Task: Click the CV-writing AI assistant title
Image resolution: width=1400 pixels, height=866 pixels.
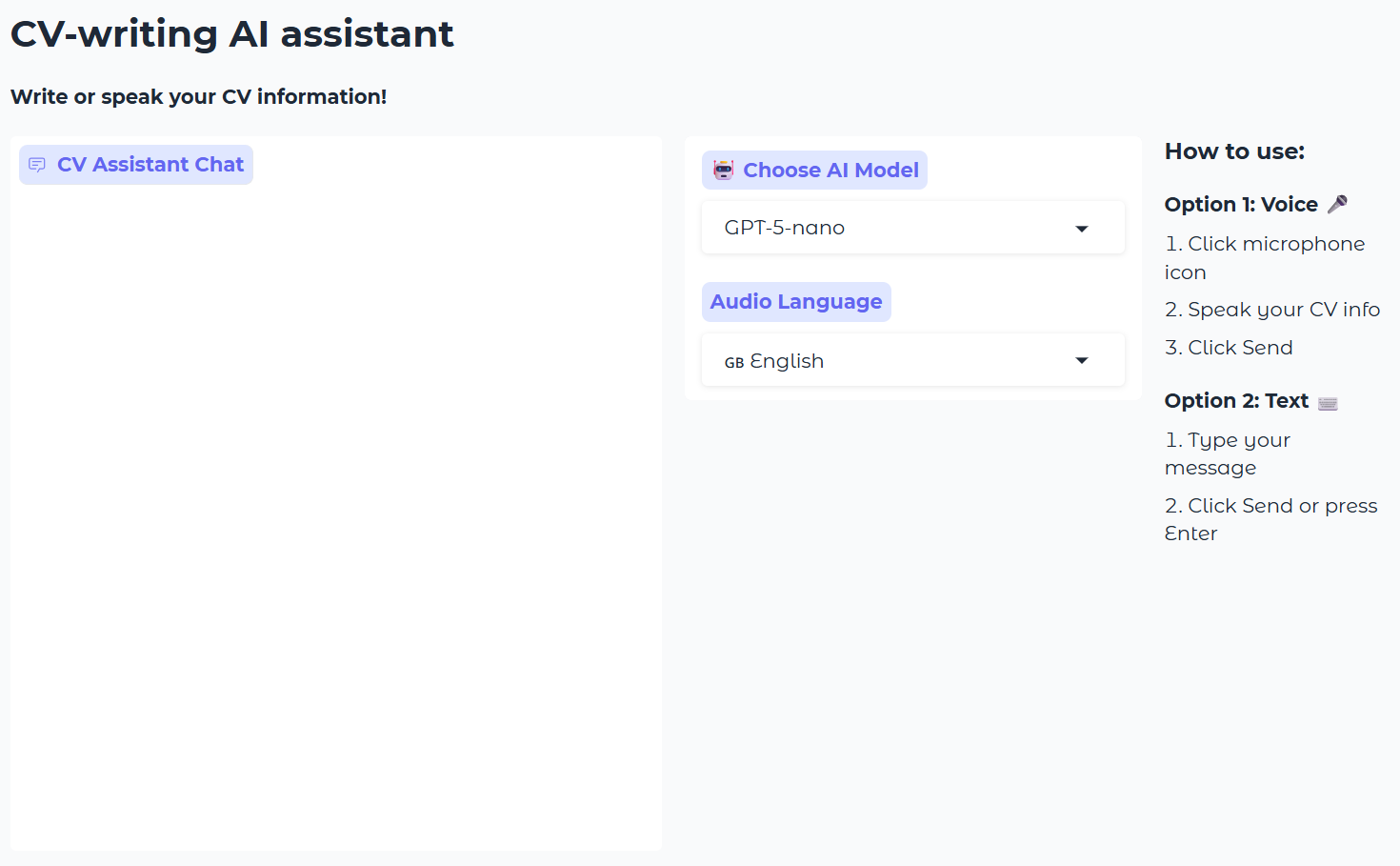Action: (231, 33)
